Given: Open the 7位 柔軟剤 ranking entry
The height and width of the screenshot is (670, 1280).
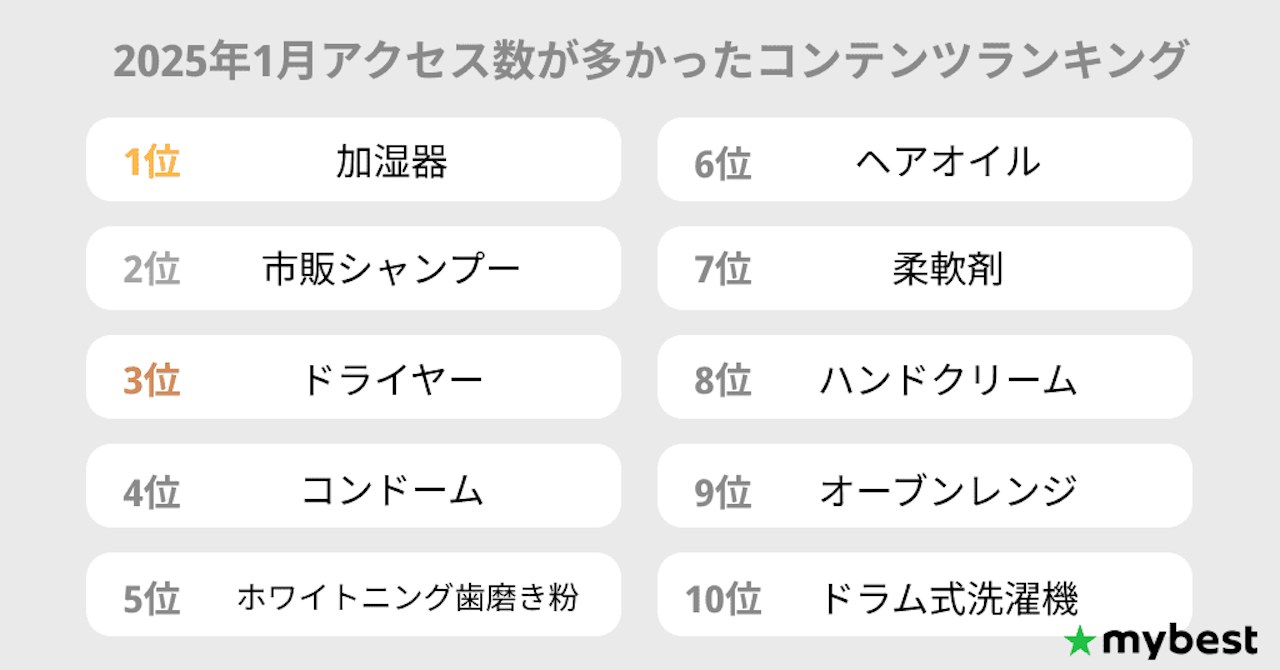Looking at the screenshot, I should tap(925, 268).
